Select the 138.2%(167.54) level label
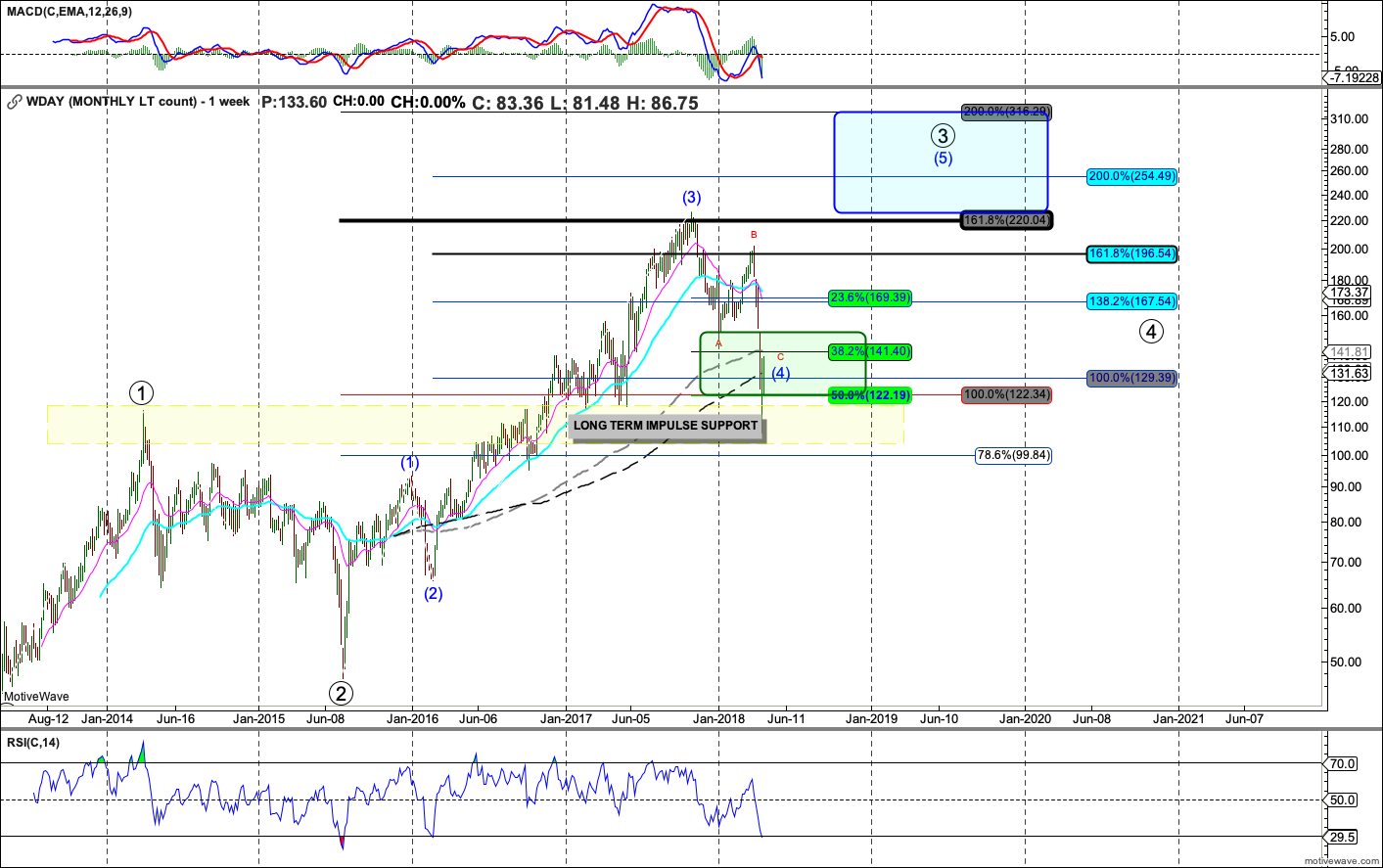This screenshot has height=868, width=1383. pos(1132,301)
